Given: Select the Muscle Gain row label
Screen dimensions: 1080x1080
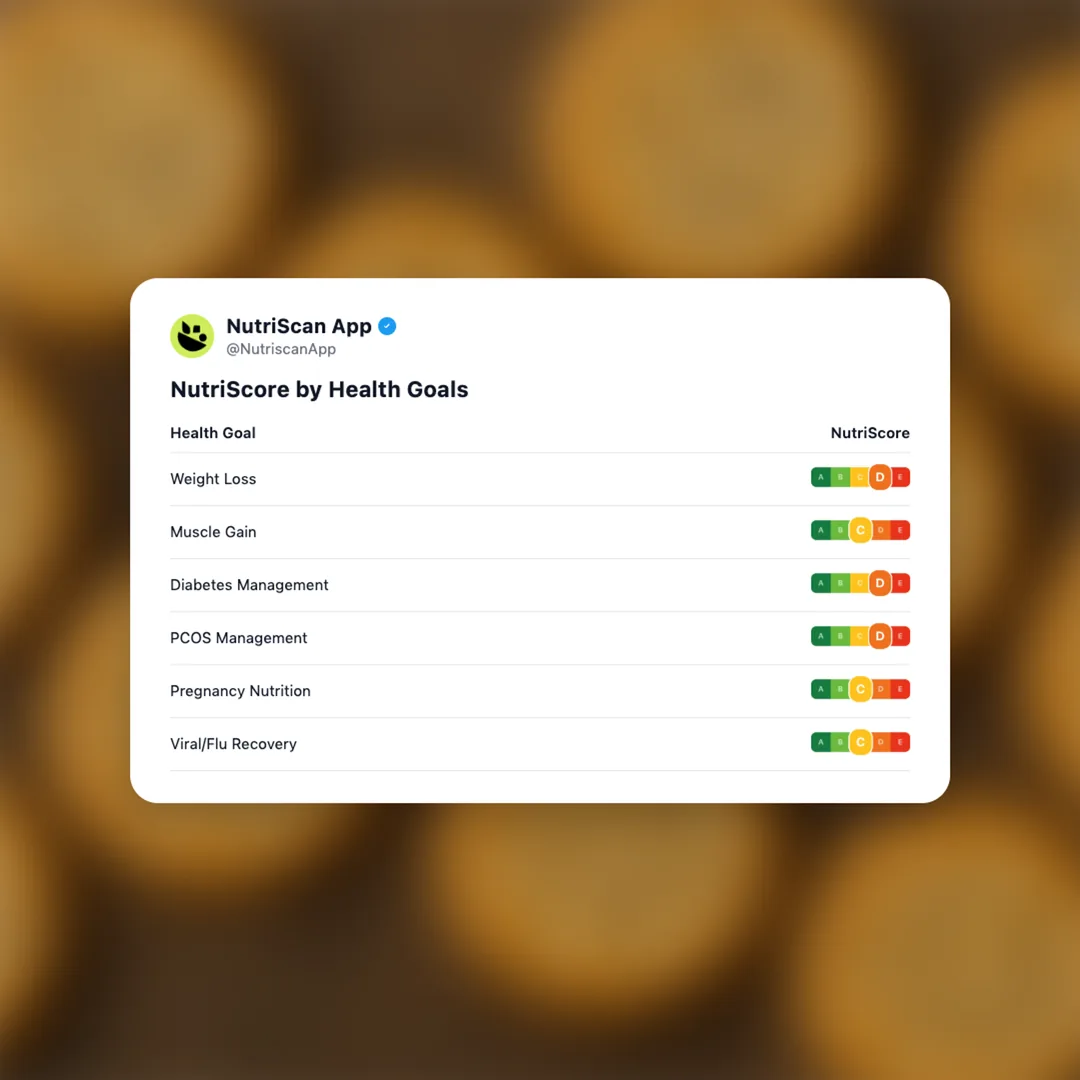Looking at the screenshot, I should coord(213,532).
